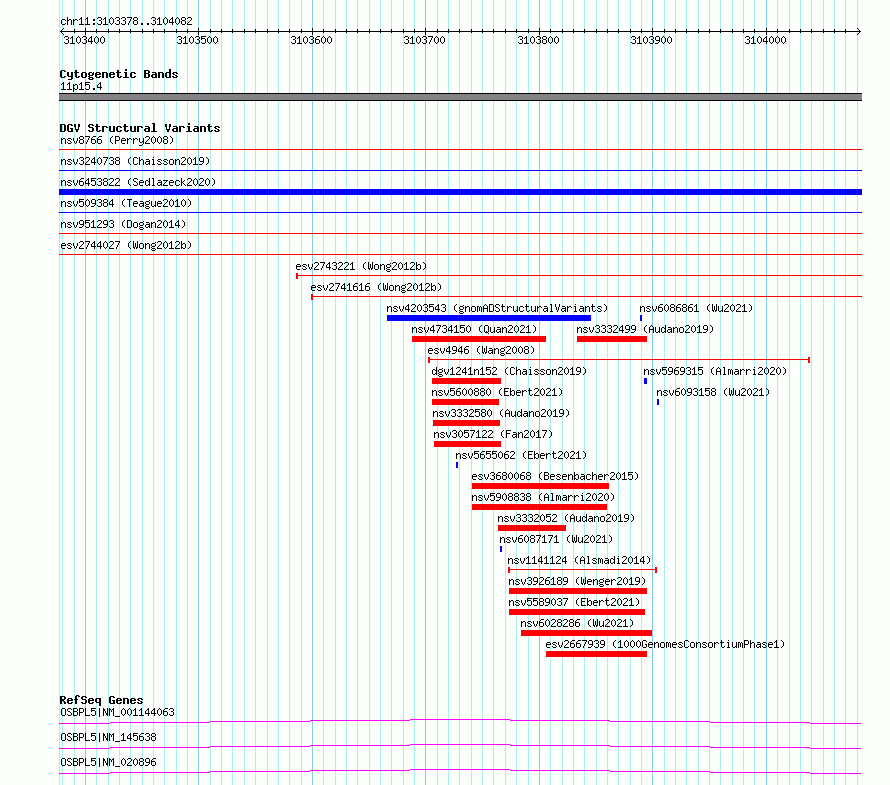
Task: Click the esv2744027 (Wong2012b) label
Action: [126, 245]
